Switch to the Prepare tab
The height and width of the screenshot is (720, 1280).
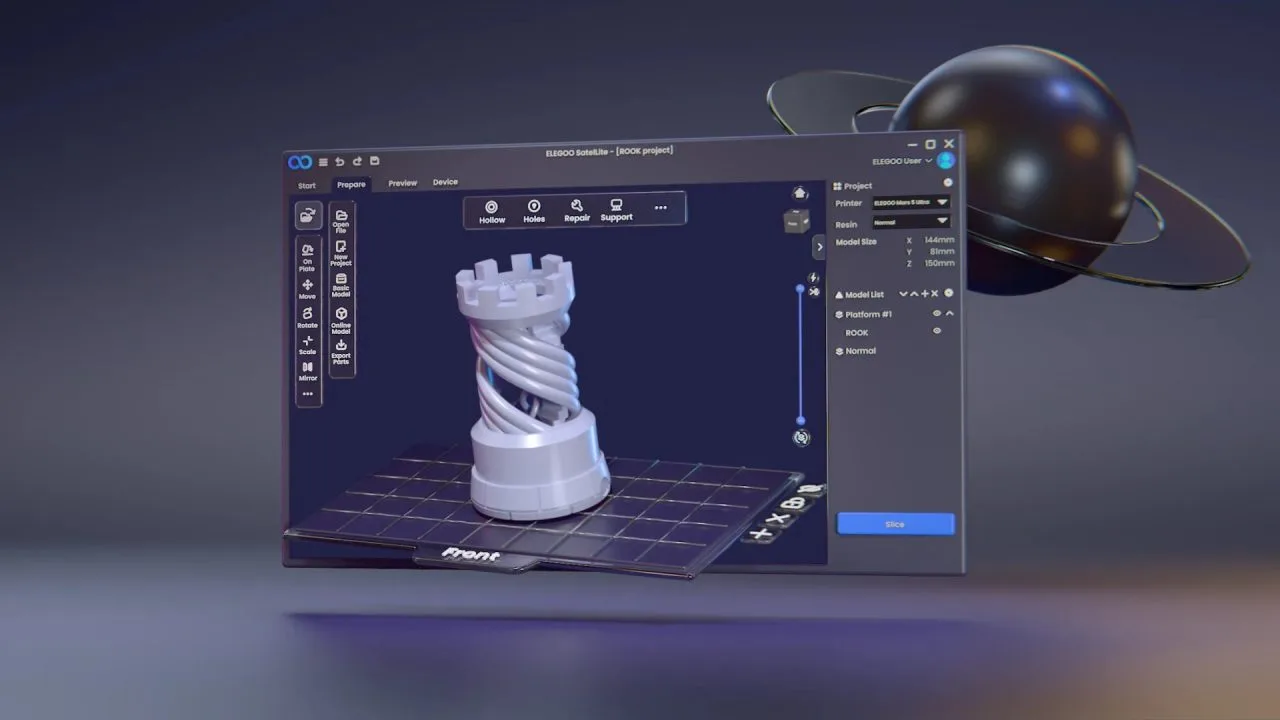(x=351, y=185)
